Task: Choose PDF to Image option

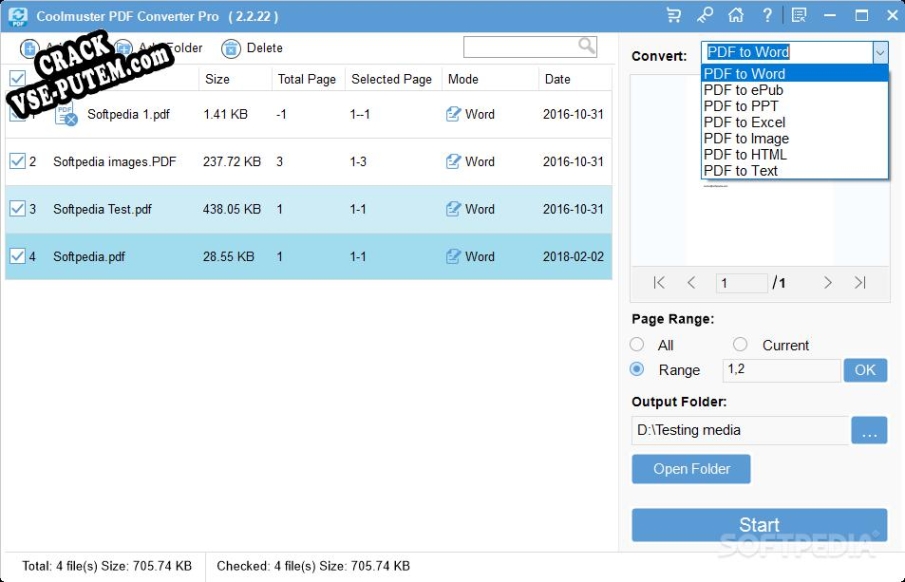Action: (x=795, y=139)
